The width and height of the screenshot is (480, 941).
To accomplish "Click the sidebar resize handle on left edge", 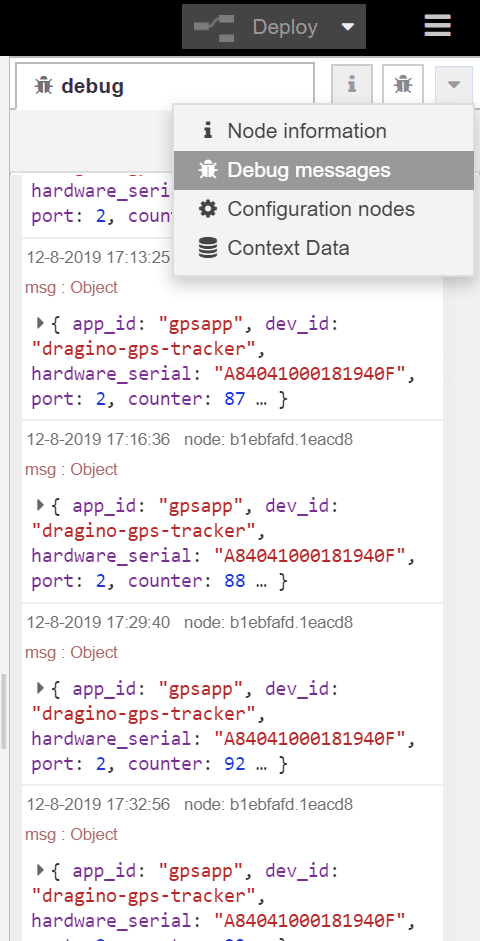I will tap(4, 711).
